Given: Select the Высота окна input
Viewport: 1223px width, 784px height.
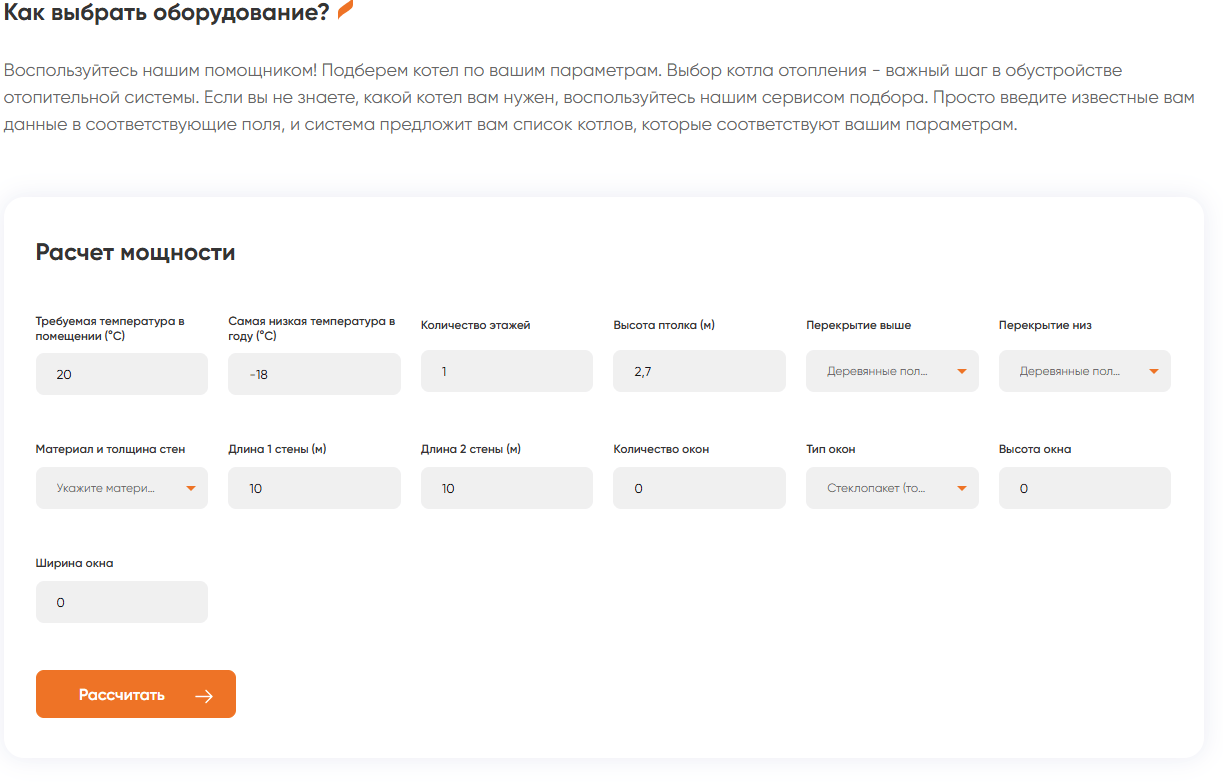Looking at the screenshot, I should click(1085, 488).
